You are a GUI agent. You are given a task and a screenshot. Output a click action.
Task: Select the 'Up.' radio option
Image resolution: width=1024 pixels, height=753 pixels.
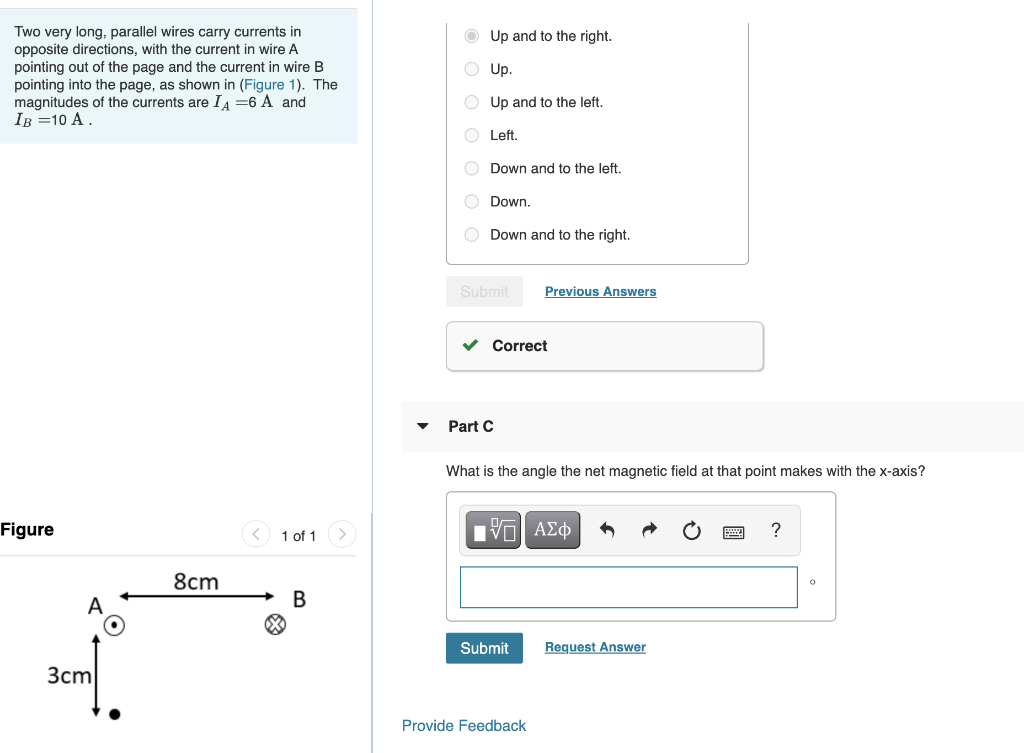(x=472, y=69)
